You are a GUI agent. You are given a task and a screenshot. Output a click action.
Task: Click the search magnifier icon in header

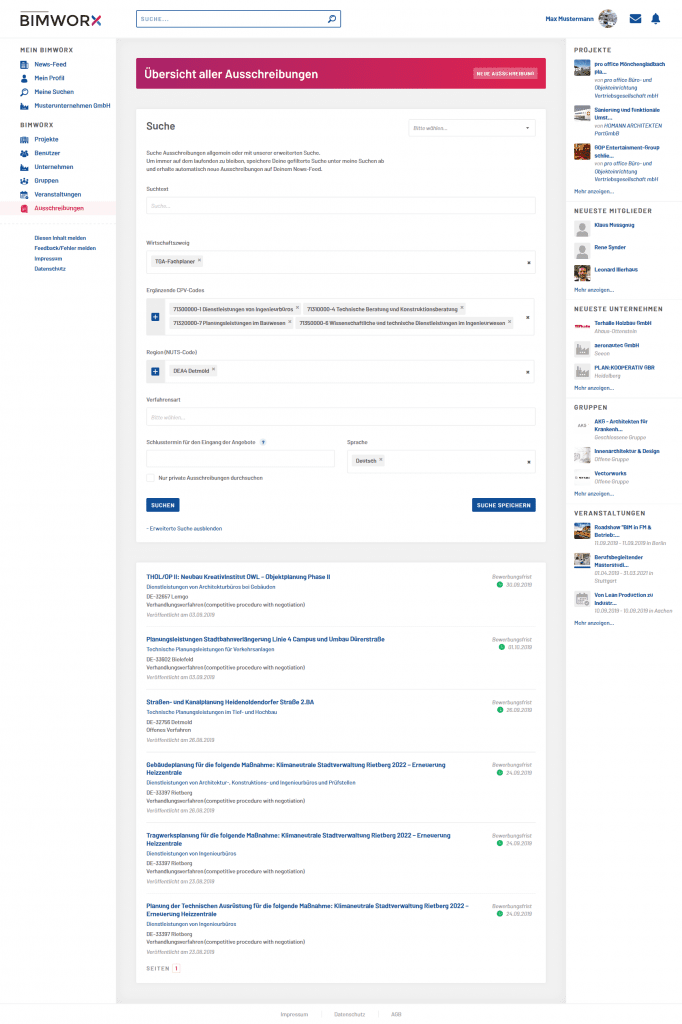pyautogui.click(x=332, y=19)
